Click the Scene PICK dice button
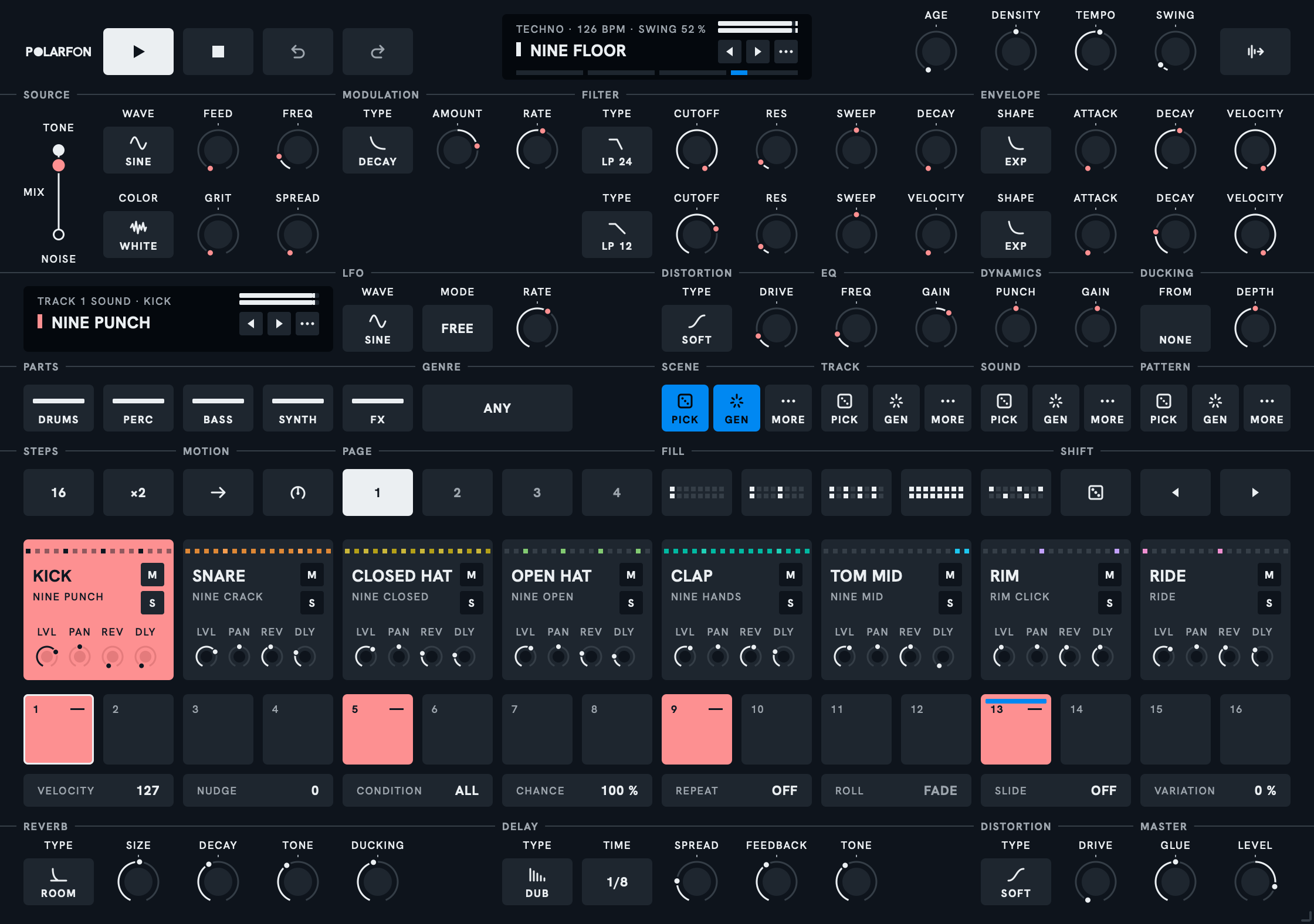Image resolution: width=1314 pixels, height=924 pixels. pyautogui.click(x=685, y=408)
